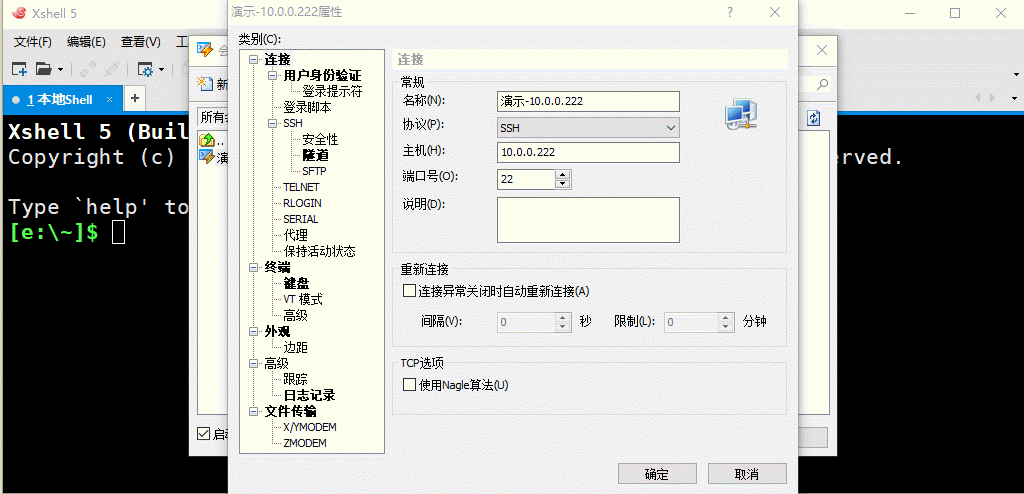The image size is (1024, 494).
Task: Select SFTP in the category tree
Action: pyautogui.click(x=314, y=171)
